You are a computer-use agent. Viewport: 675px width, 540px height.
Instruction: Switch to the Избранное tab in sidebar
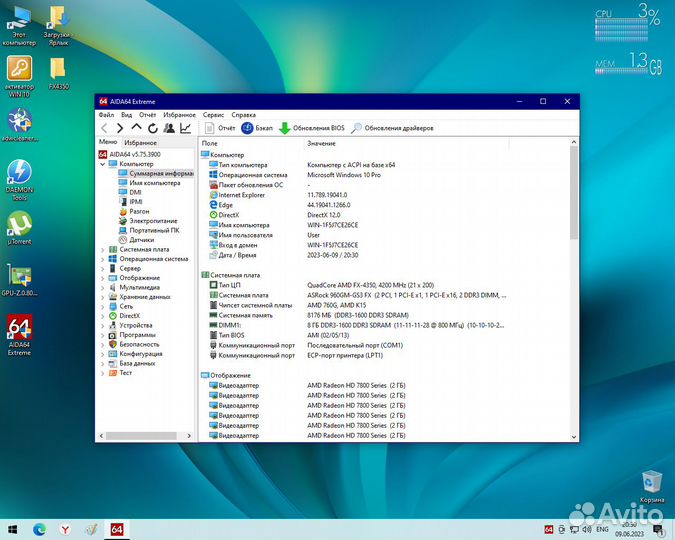tap(140, 143)
